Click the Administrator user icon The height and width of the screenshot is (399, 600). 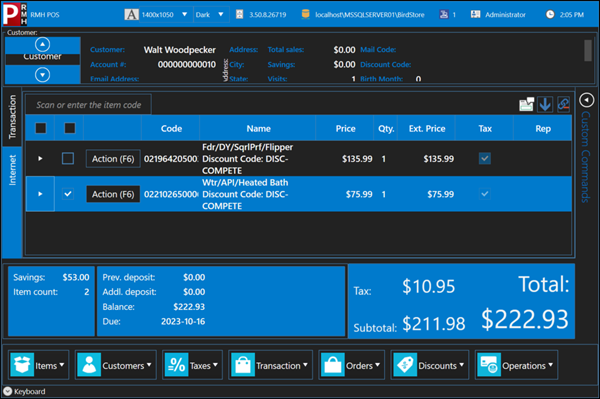pyautogui.click(x=475, y=15)
